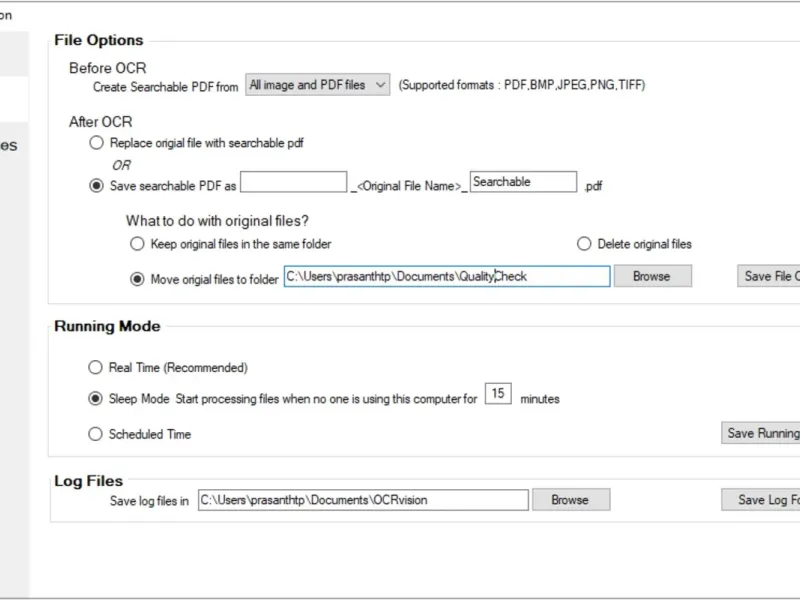The image size is (800, 600).
Task: Click the 'Running Mode' section heading
Action: (107, 327)
